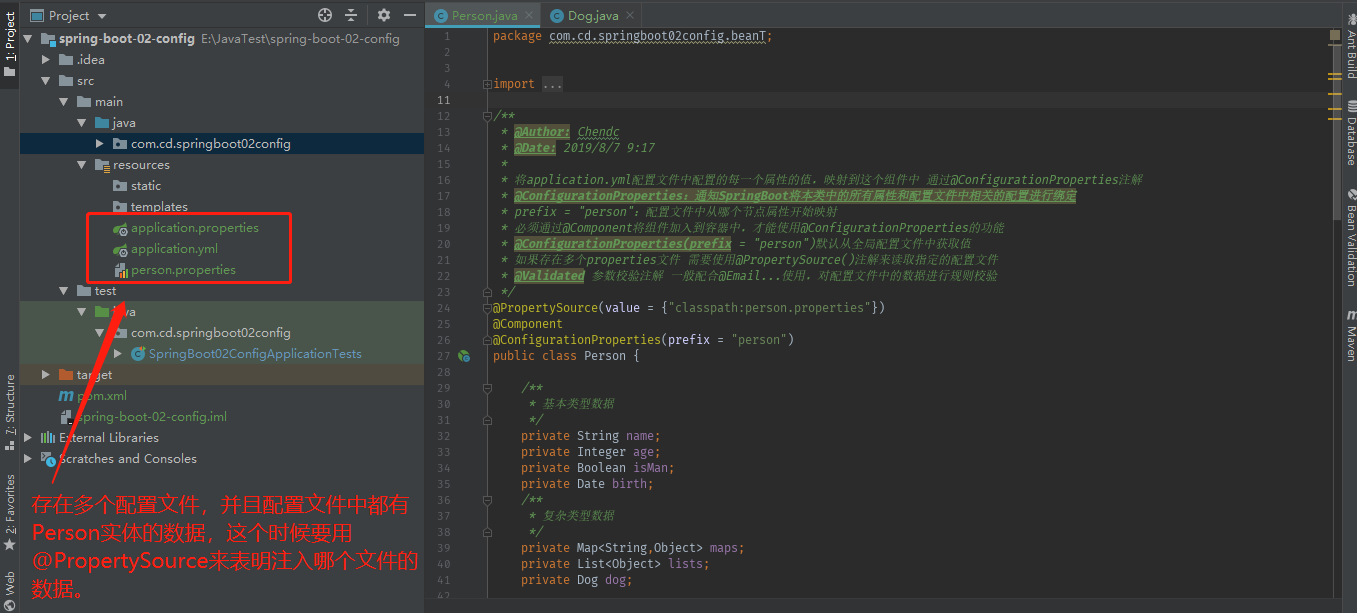Switch to the Dog.java tab
The image size is (1357, 613).
(593, 16)
